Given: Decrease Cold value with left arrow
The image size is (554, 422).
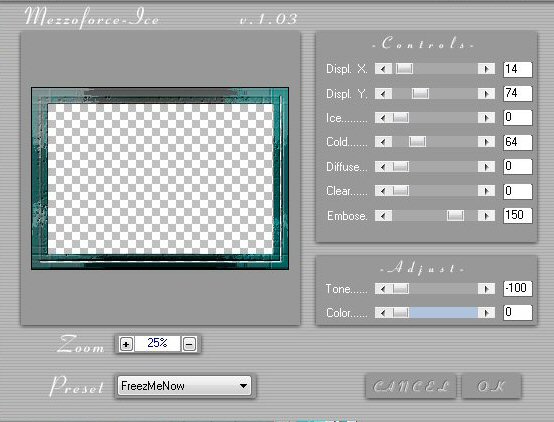Looking at the screenshot, I should click(383, 142).
